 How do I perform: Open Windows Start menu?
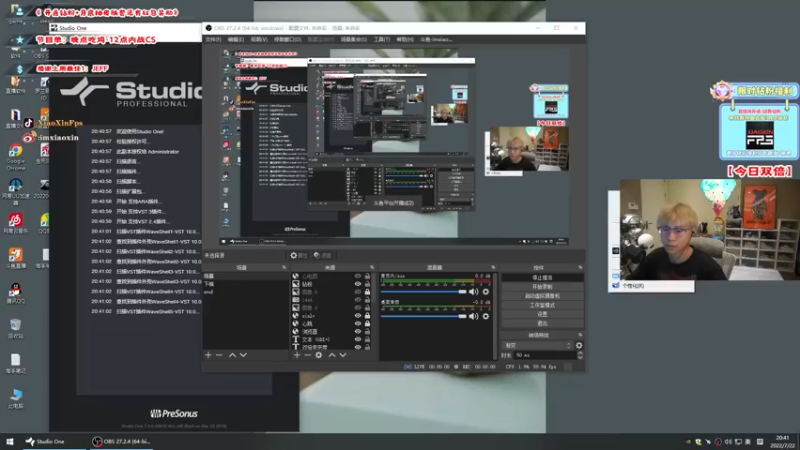point(10,441)
